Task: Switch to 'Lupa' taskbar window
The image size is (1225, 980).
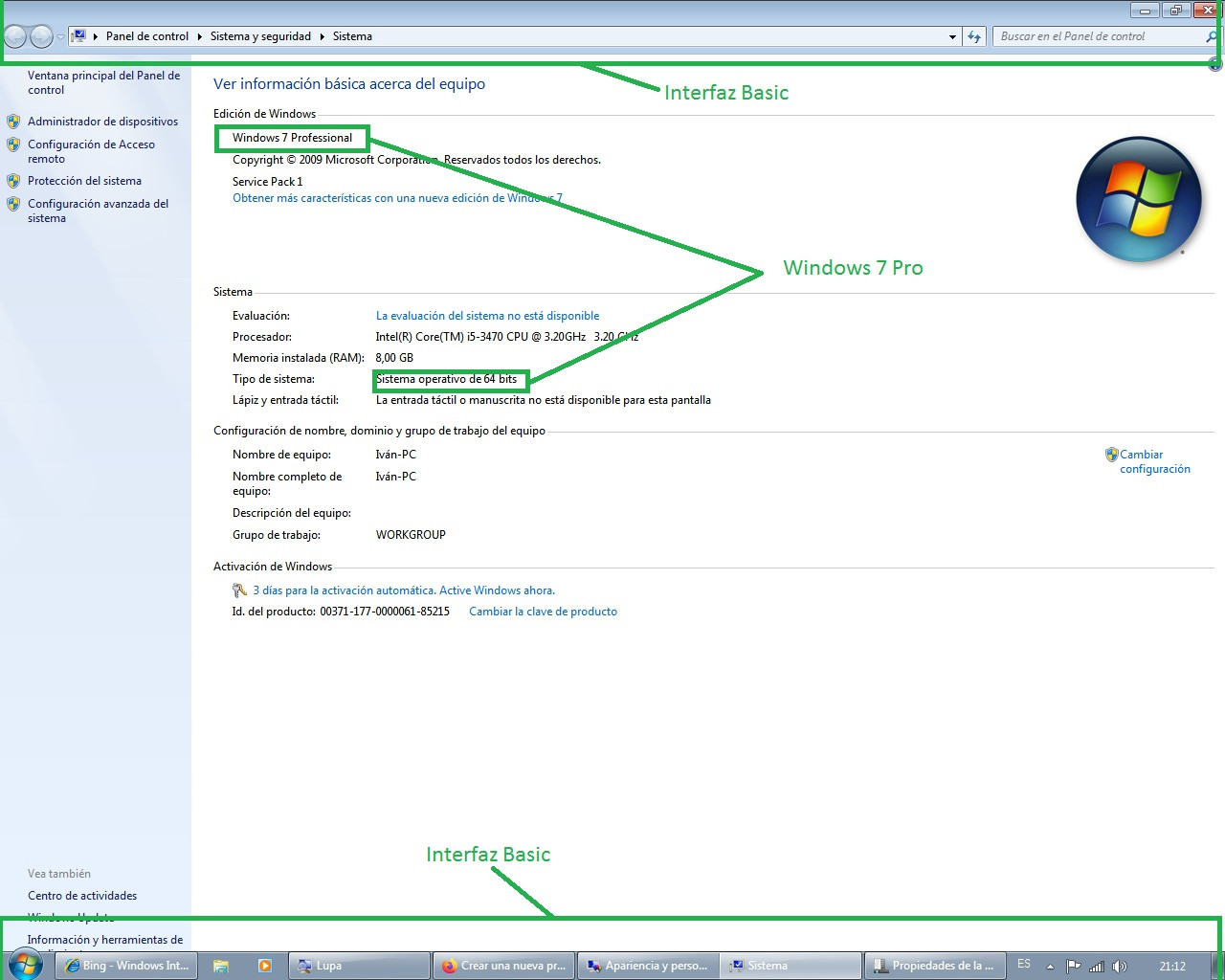Action: coord(358,966)
